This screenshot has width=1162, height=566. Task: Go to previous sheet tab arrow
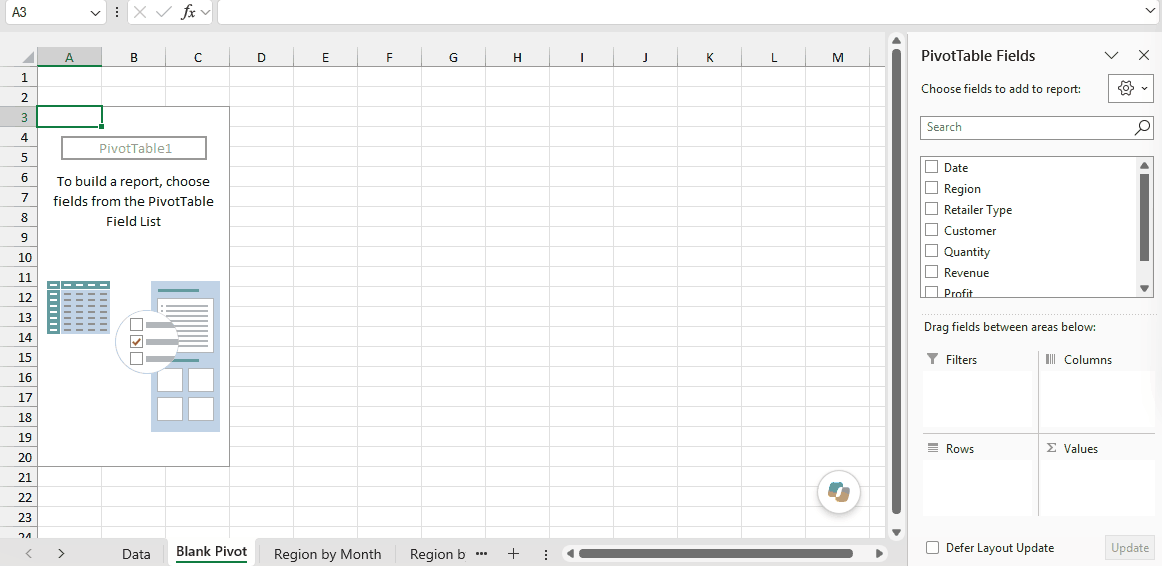29,553
